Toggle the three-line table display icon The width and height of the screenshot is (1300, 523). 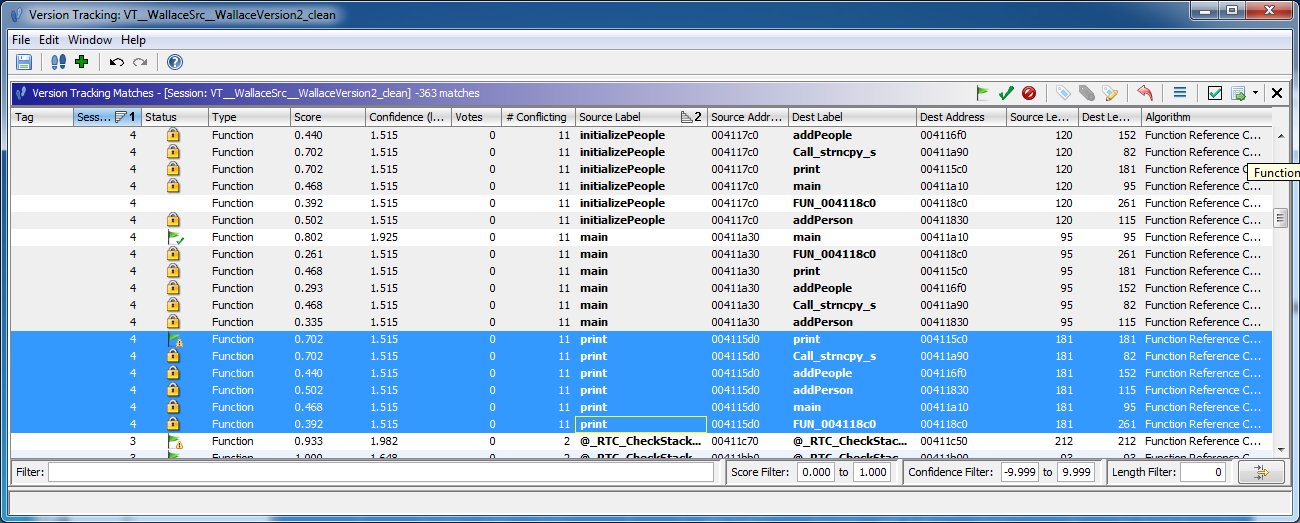click(1180, 93)
